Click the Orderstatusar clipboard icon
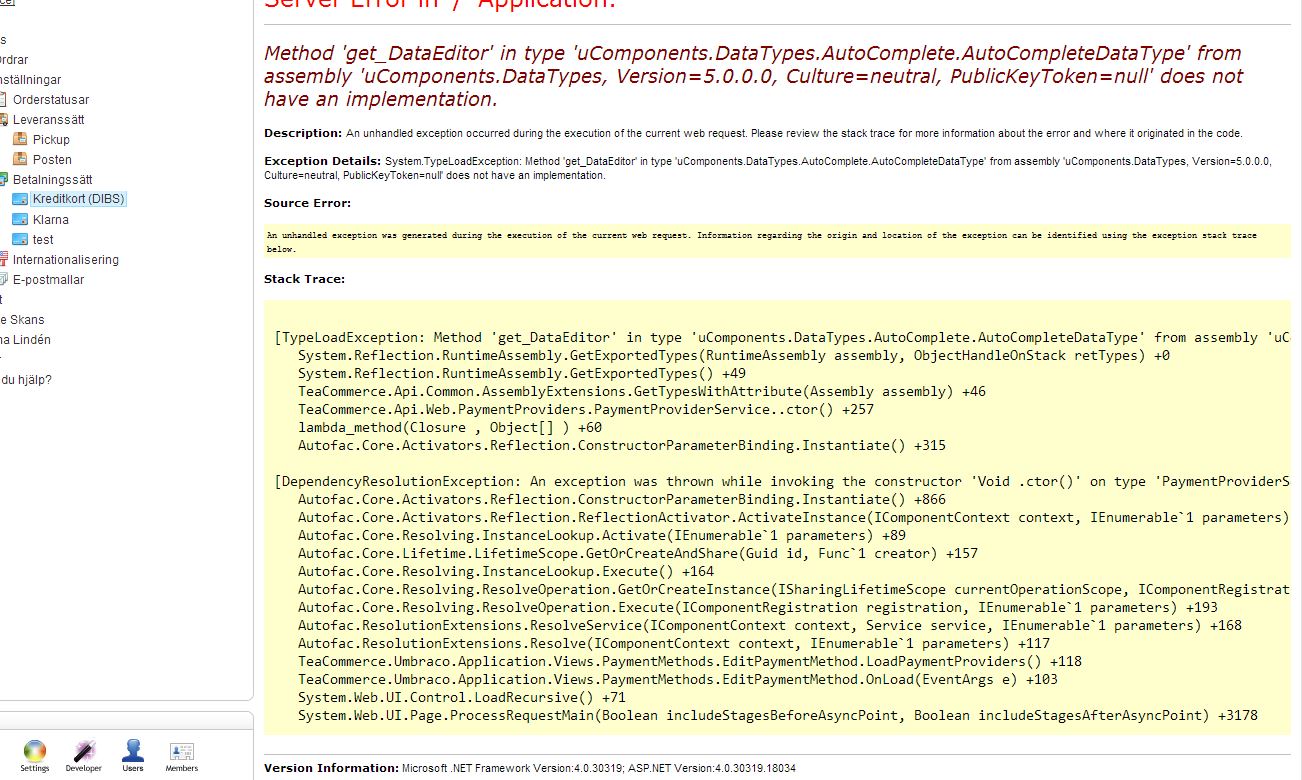Viewport: 1302px width, 780px height. (x=4, y=99)
